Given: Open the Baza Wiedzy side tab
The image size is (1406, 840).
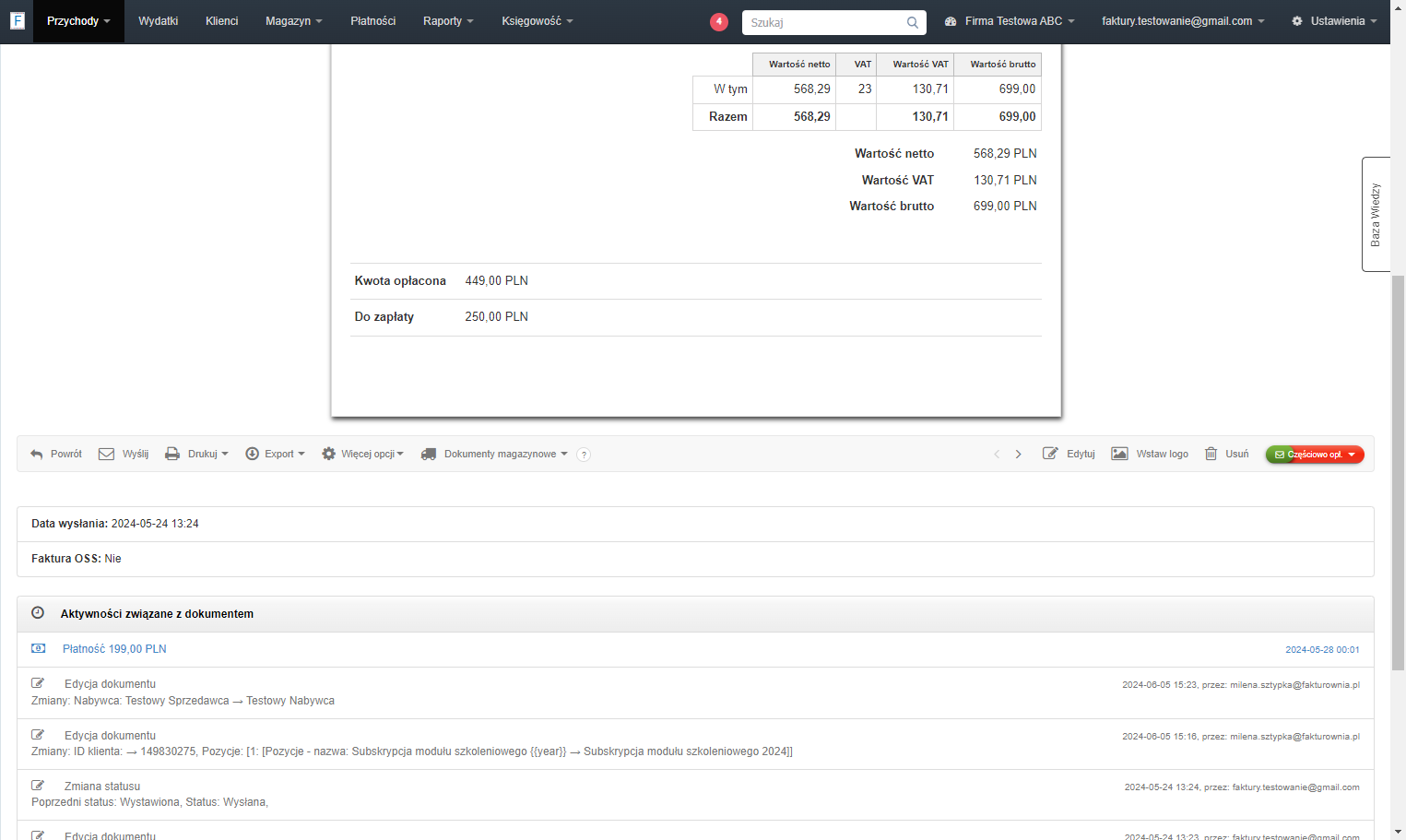Looking at the screenshot, I should pos(1376,214).
